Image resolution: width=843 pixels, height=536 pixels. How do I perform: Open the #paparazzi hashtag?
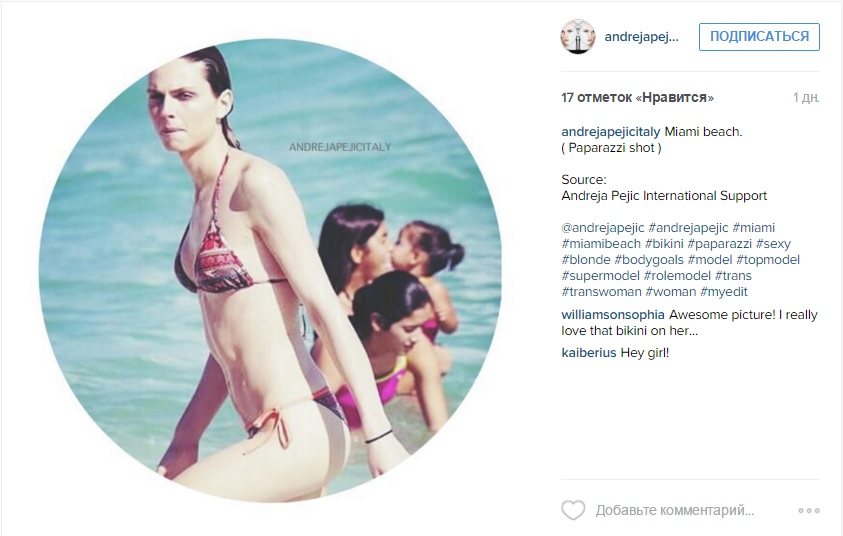pos(719,244)
